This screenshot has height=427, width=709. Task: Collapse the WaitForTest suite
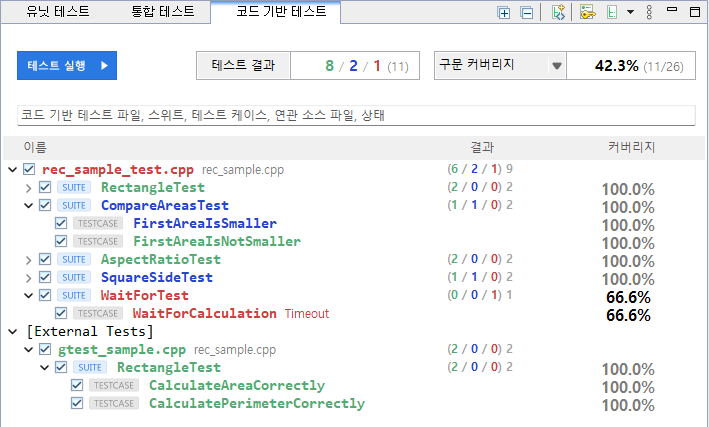coord(28,296)
